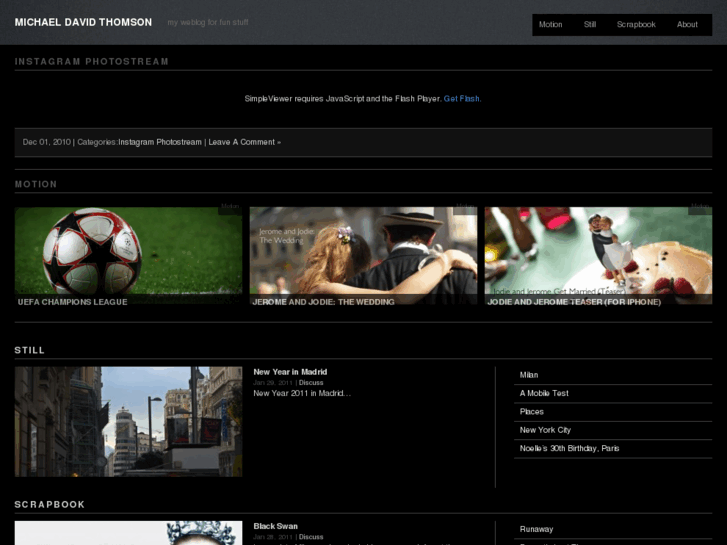Open the Still nav menu item

click(x=590, y=25)
